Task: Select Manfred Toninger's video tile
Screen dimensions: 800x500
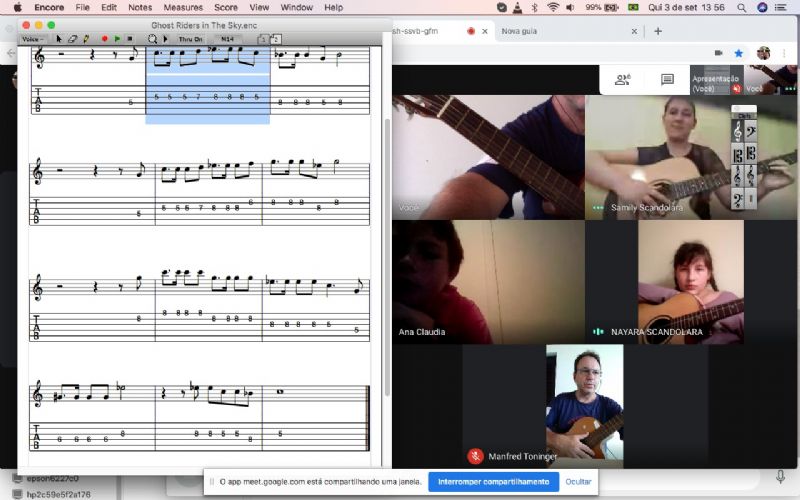Action: pos(585,406)
